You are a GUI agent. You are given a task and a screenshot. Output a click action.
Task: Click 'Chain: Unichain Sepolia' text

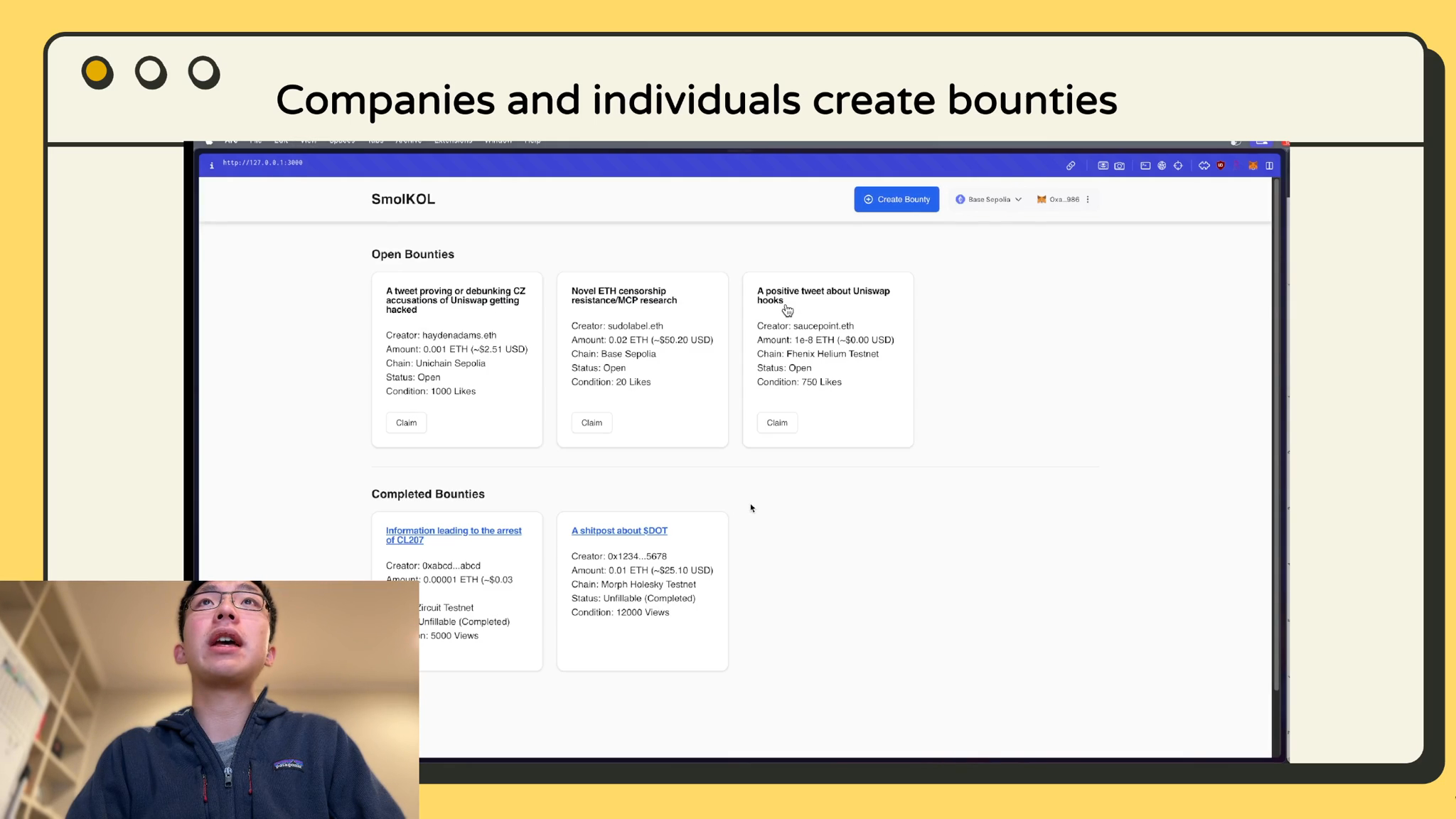coord(436,363)
